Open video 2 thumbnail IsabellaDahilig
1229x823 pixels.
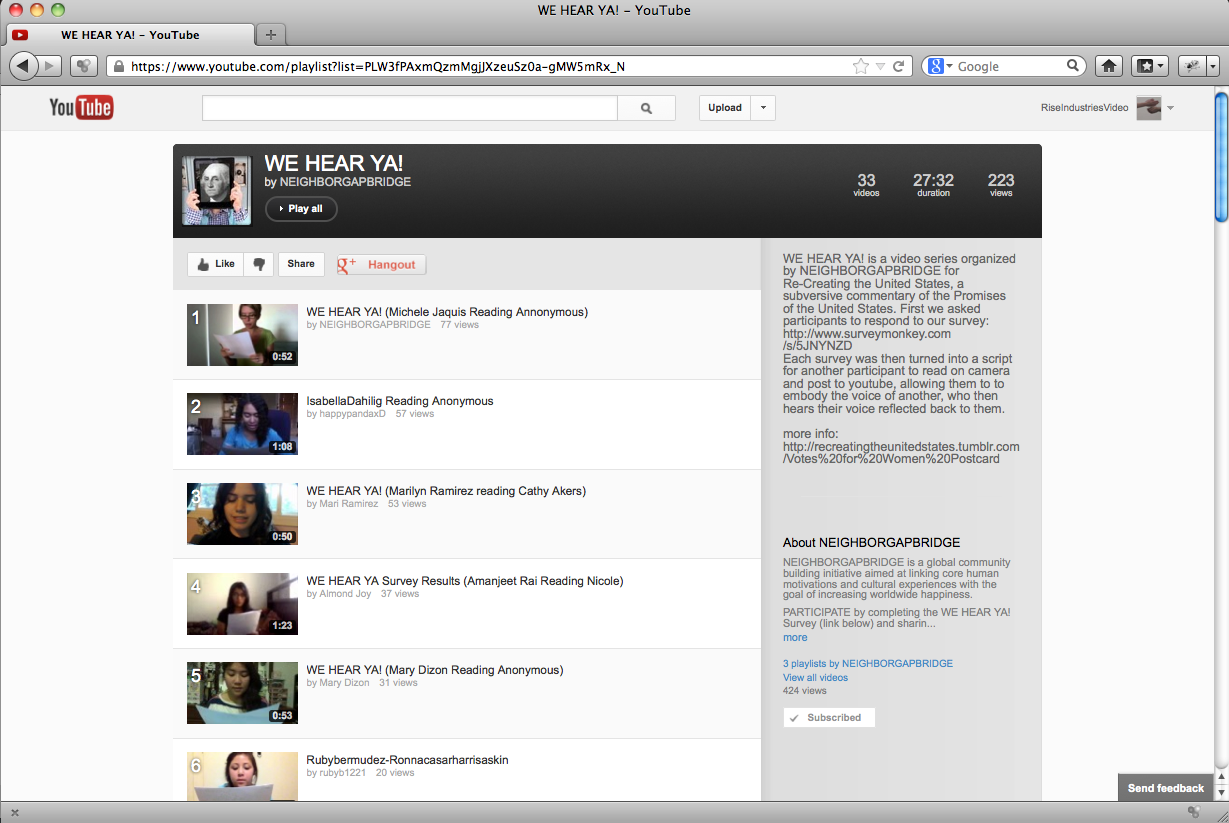(x=242, y=424)
